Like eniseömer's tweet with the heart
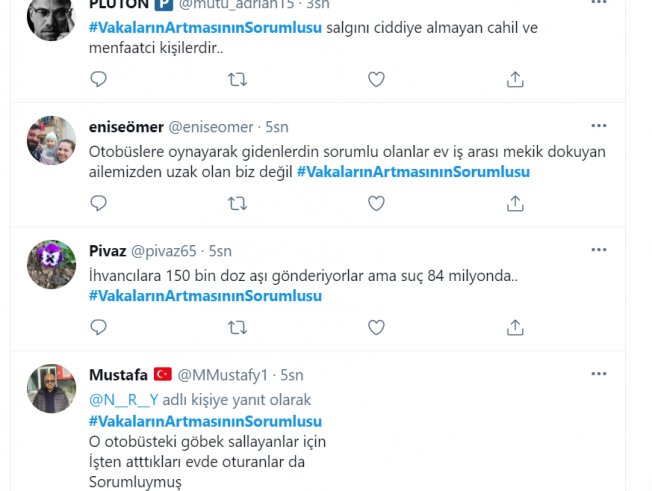This screenshot has width=652, height=491. (376, 203)
